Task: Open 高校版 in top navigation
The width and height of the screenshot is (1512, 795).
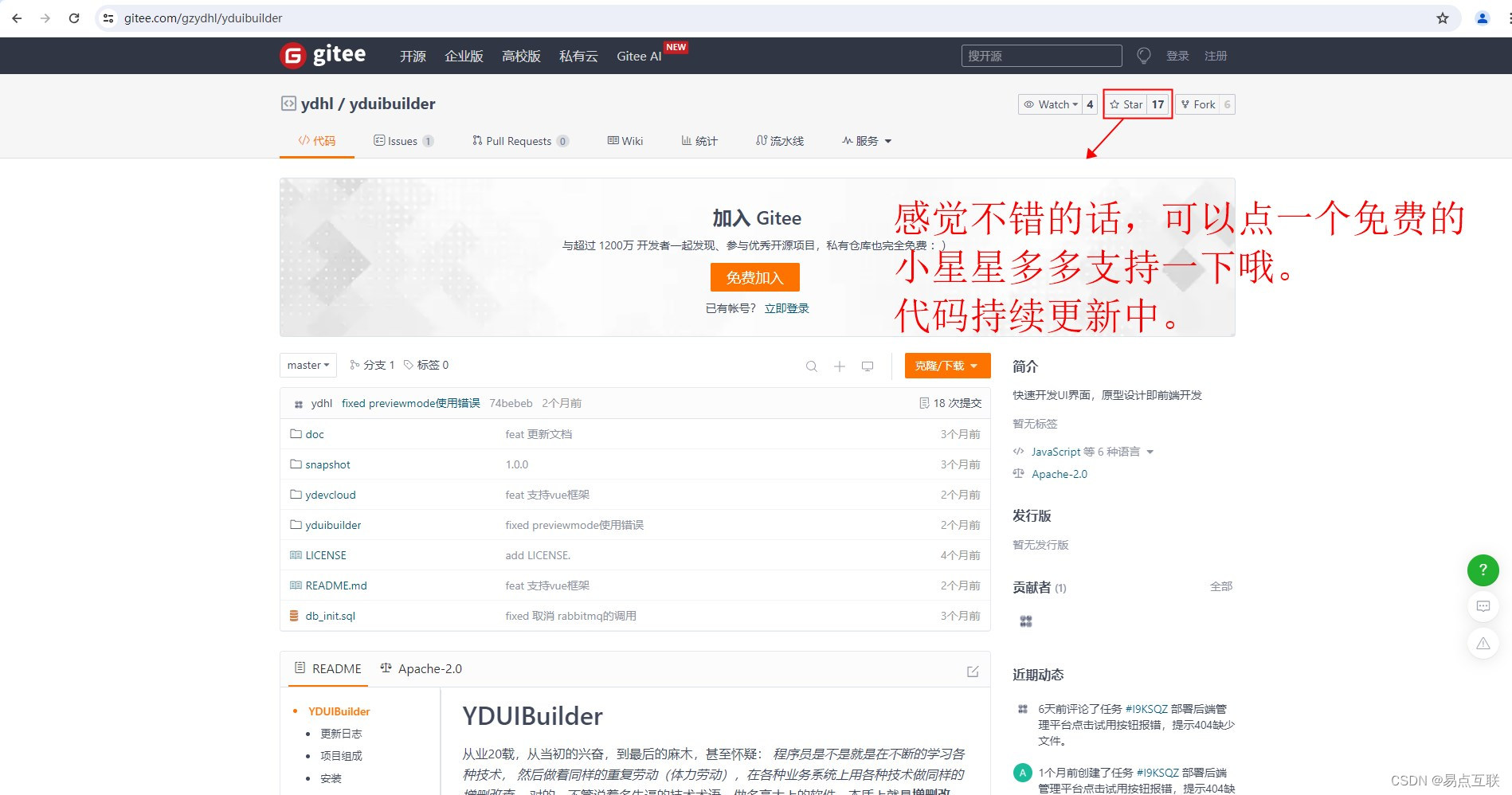Action: [521, 56]
